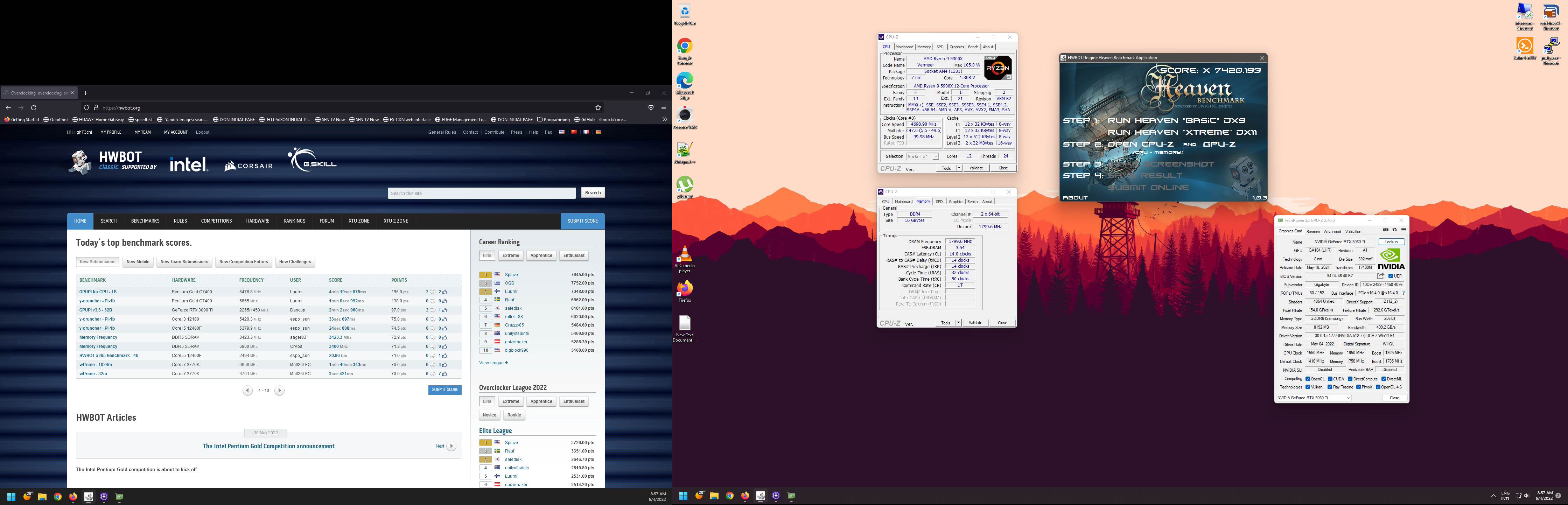Bookmark the page with the star icon
Screen dimensions: 1568x505
(598, 108)
